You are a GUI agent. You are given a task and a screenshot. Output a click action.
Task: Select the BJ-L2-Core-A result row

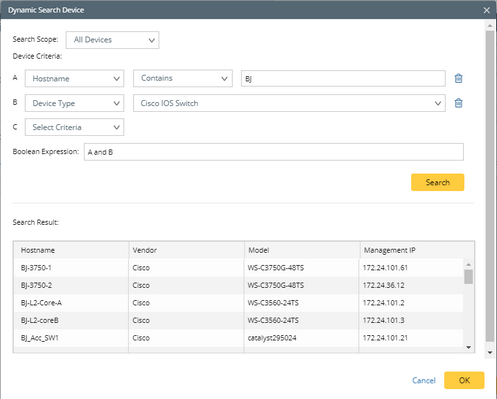click(239, 303)
